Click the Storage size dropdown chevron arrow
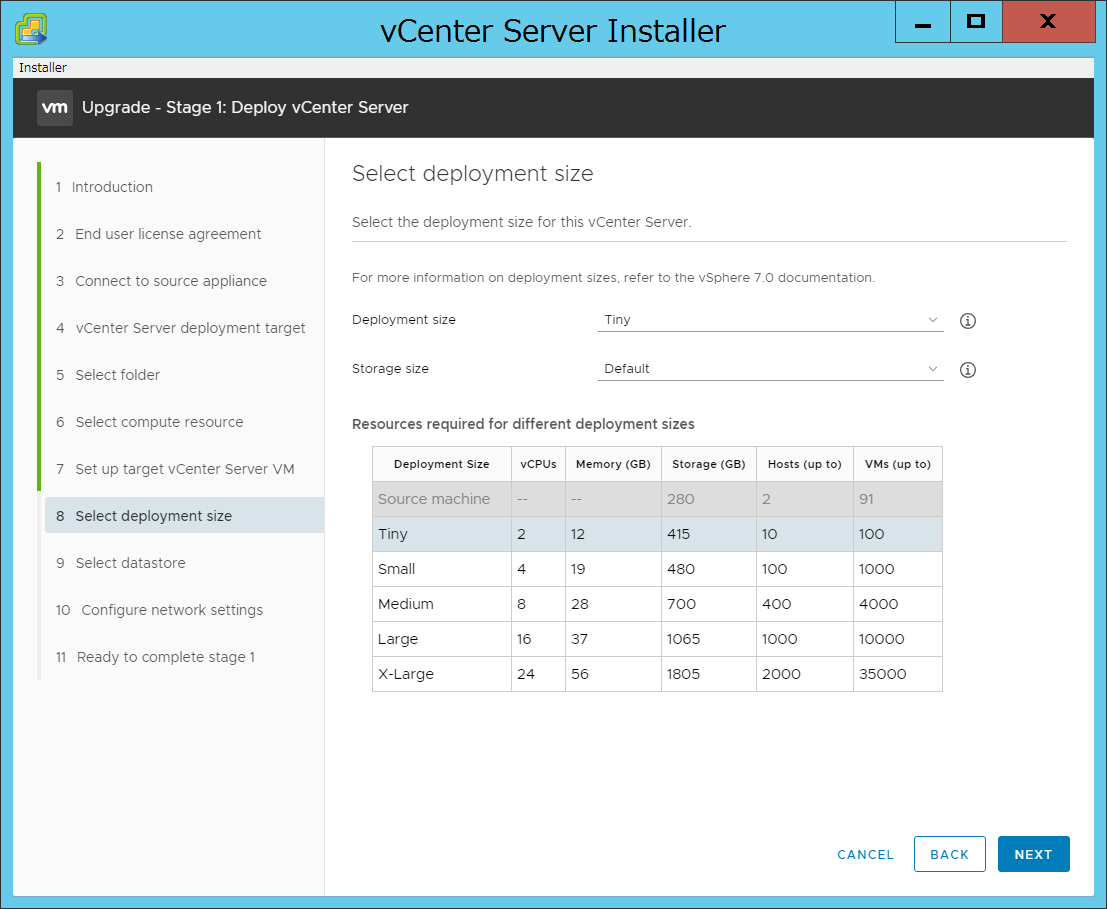Viewport: 1107px width, 909px height. (933, 368)
